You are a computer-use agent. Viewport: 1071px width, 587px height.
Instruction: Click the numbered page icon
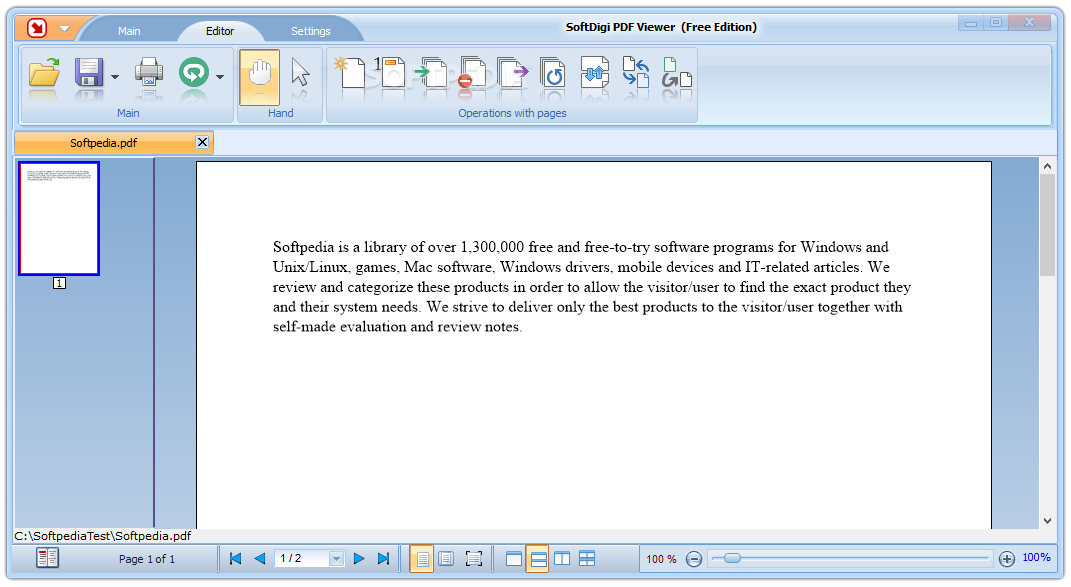pos(391,72)
